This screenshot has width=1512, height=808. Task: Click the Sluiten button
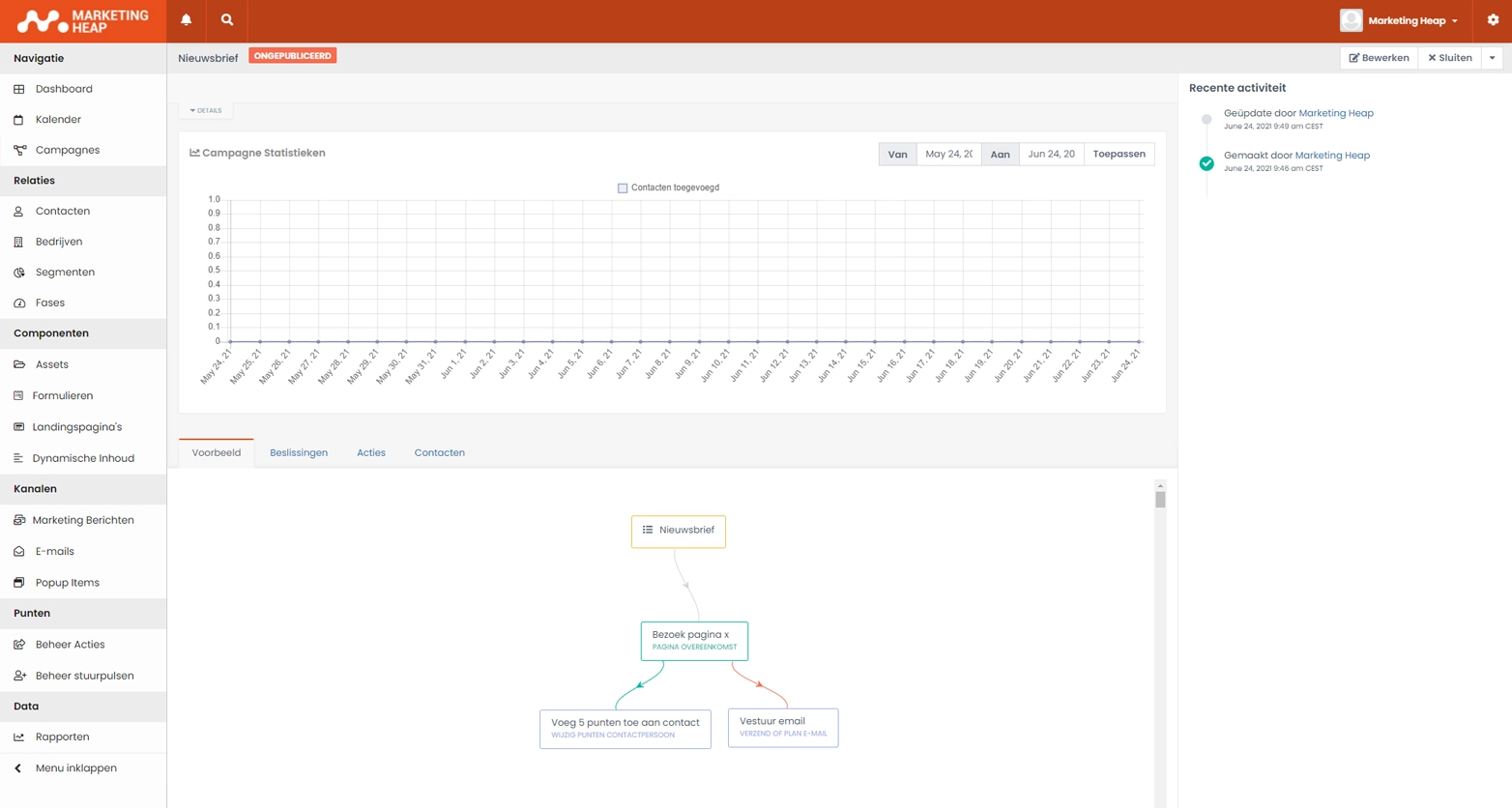click(x=1450, y=58)
